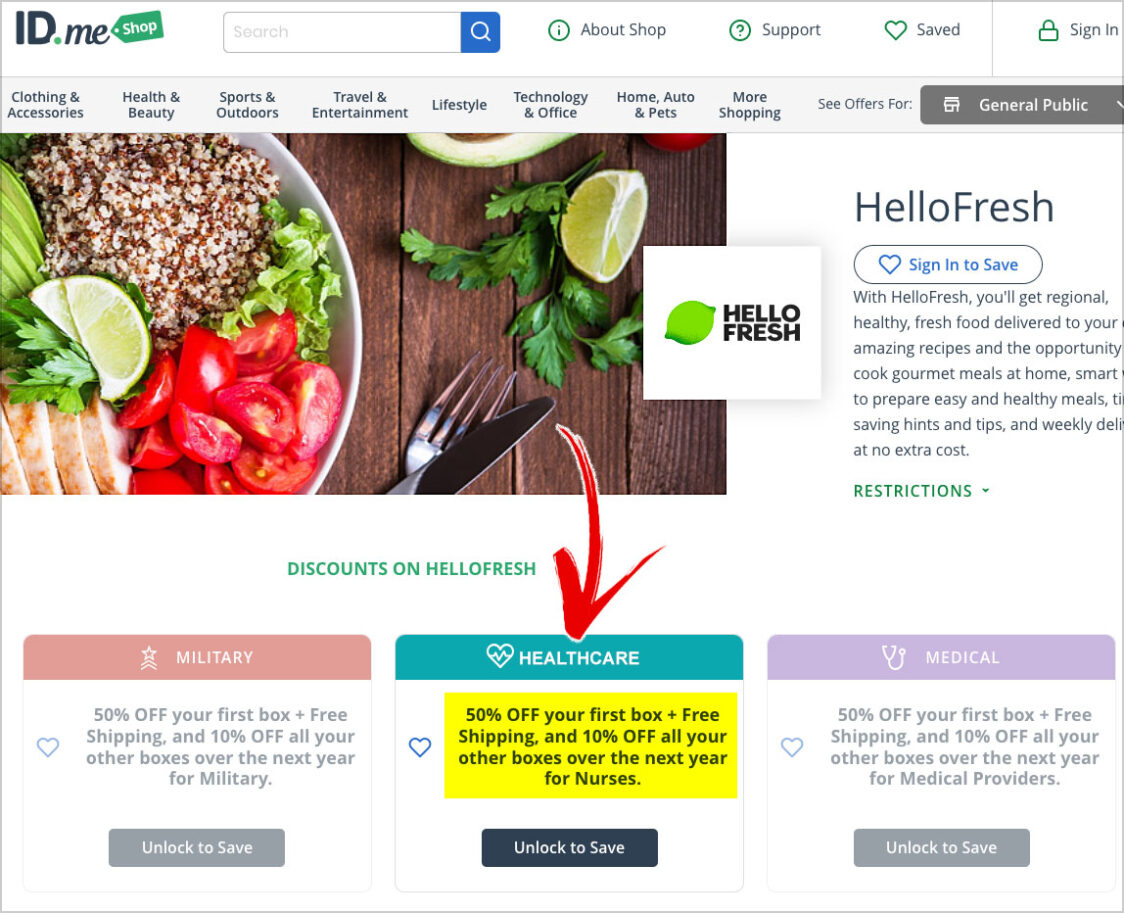
Task: Open Saved items heart icon
Action: point(895,30)
